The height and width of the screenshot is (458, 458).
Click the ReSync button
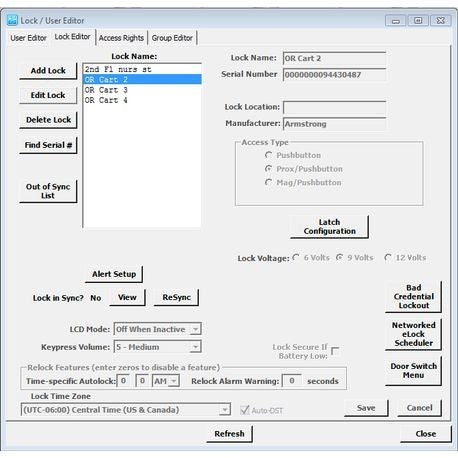tap(176, 297)
